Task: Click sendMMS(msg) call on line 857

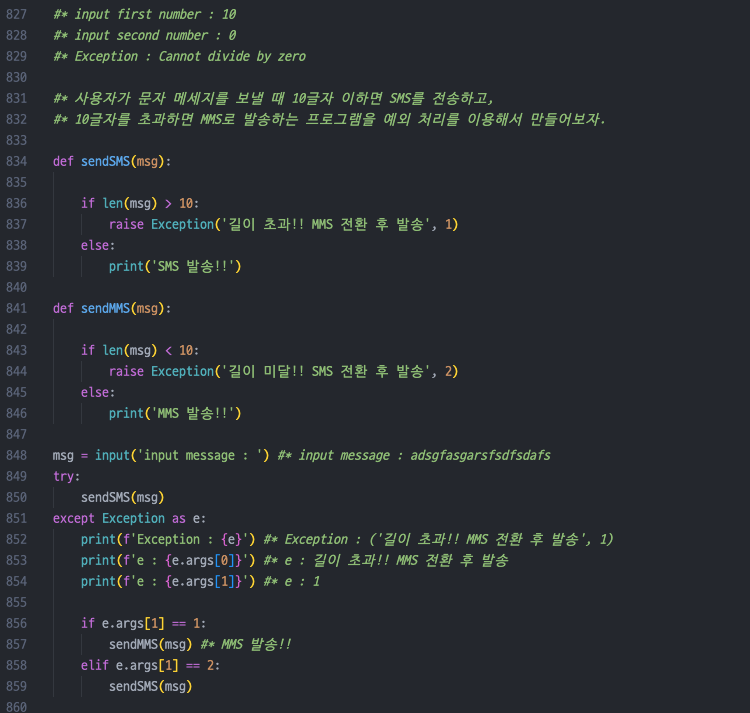Action: tap(151, 644)
